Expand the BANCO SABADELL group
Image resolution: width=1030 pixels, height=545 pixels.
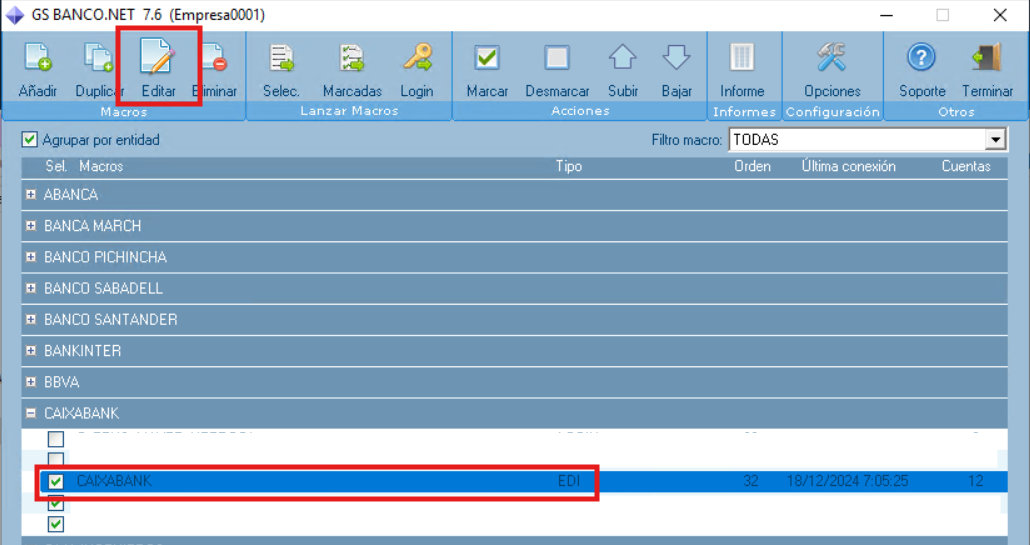tap(31, 288)
